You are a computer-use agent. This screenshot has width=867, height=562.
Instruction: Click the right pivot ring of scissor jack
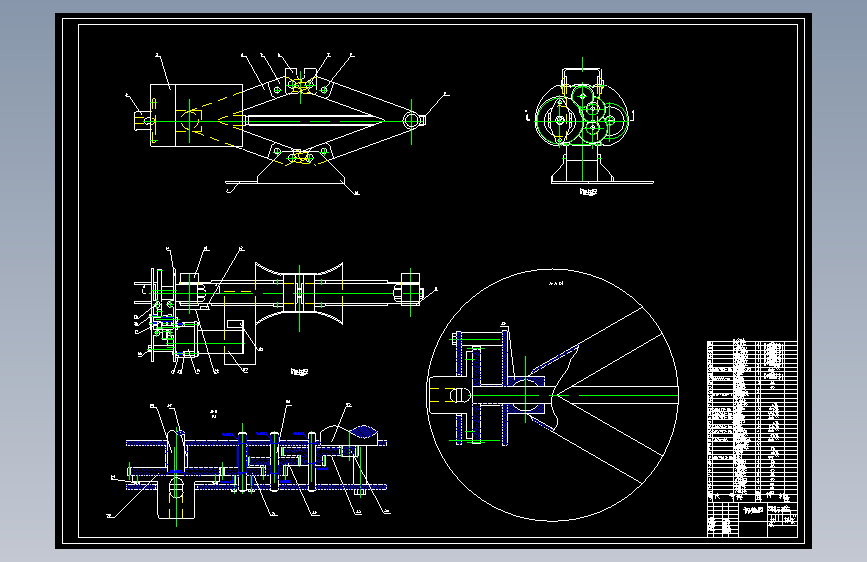(x=411, y=120)
